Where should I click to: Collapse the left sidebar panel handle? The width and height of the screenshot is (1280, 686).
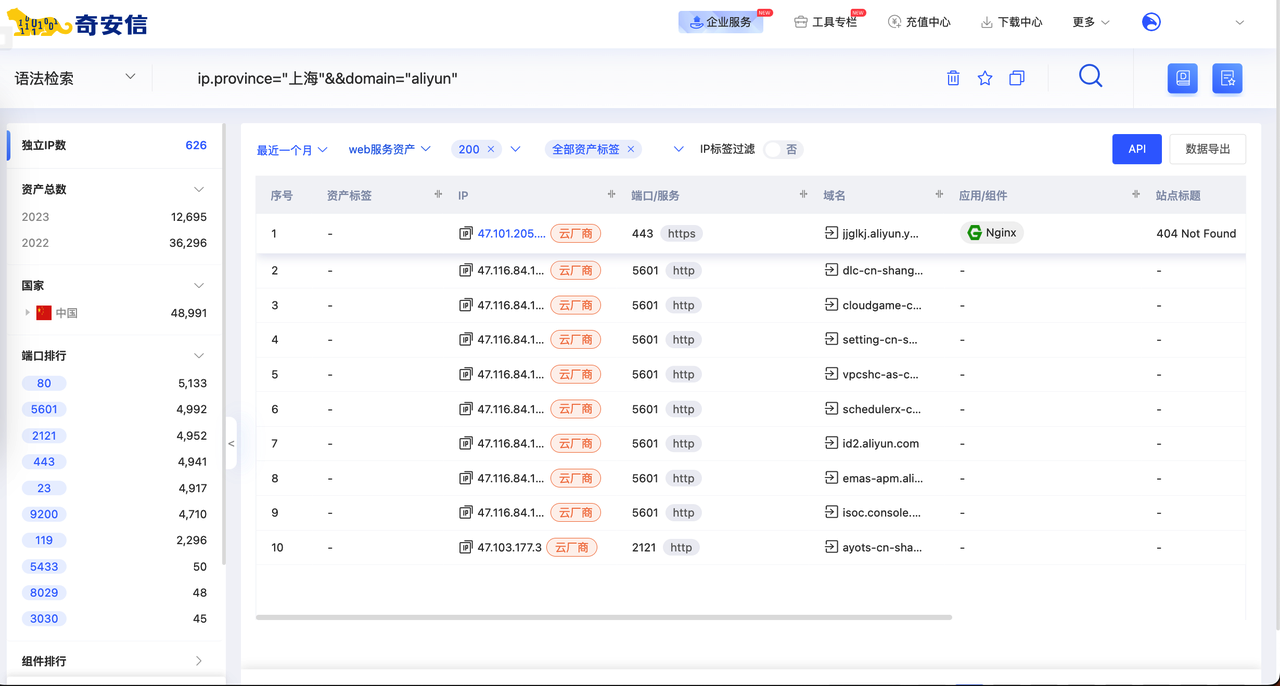point(231,443)
